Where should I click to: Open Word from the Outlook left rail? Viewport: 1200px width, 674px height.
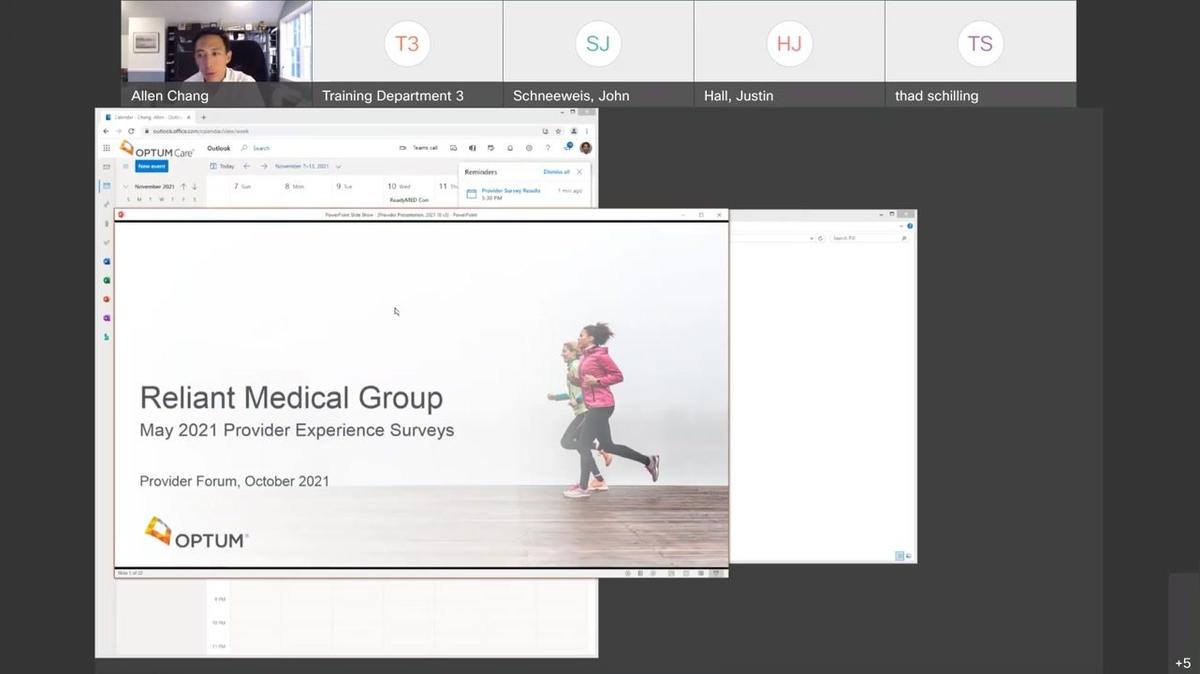tap(107, 261)
